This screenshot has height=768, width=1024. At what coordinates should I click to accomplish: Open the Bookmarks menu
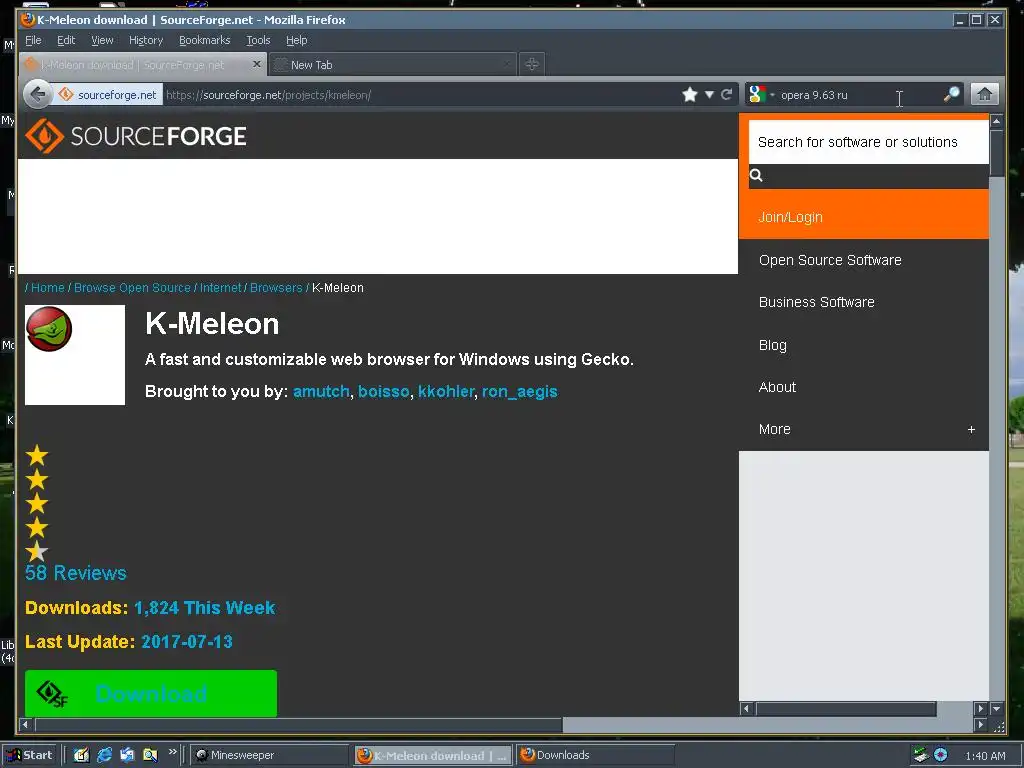pos(204,40)
